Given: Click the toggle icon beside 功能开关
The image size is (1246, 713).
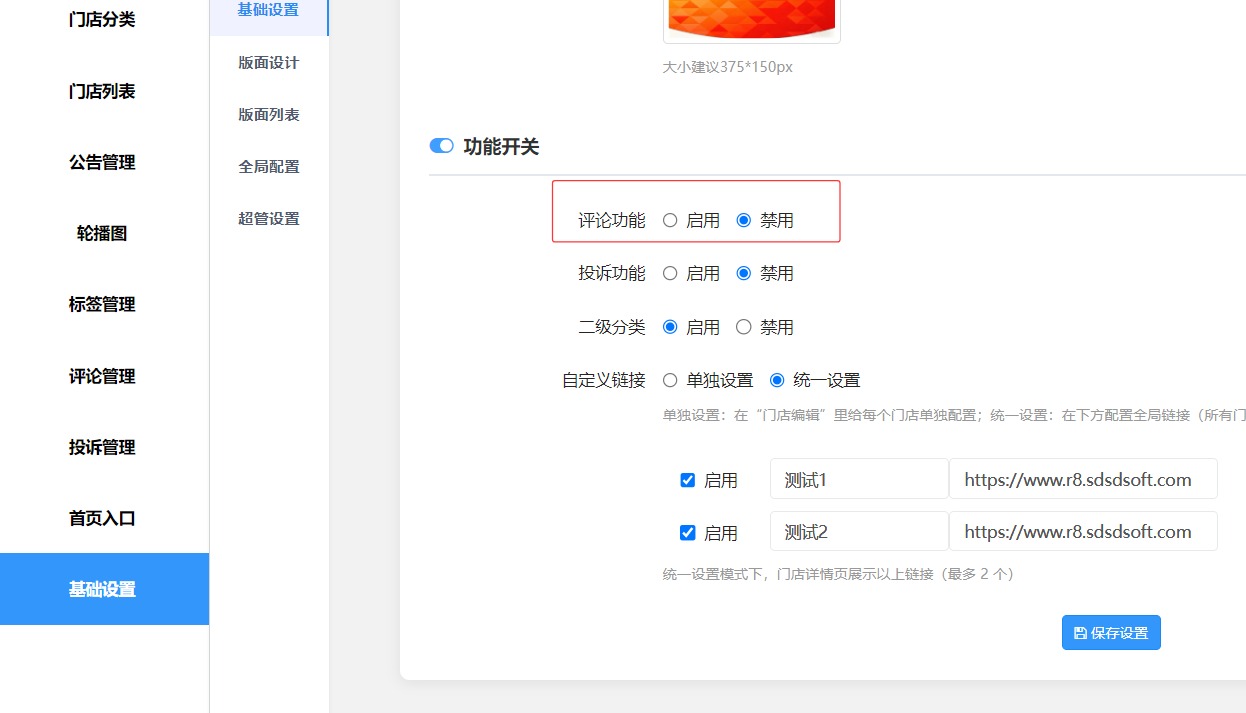Looking at the screenshot, I should pyautogui.click(x=441, y=146).
